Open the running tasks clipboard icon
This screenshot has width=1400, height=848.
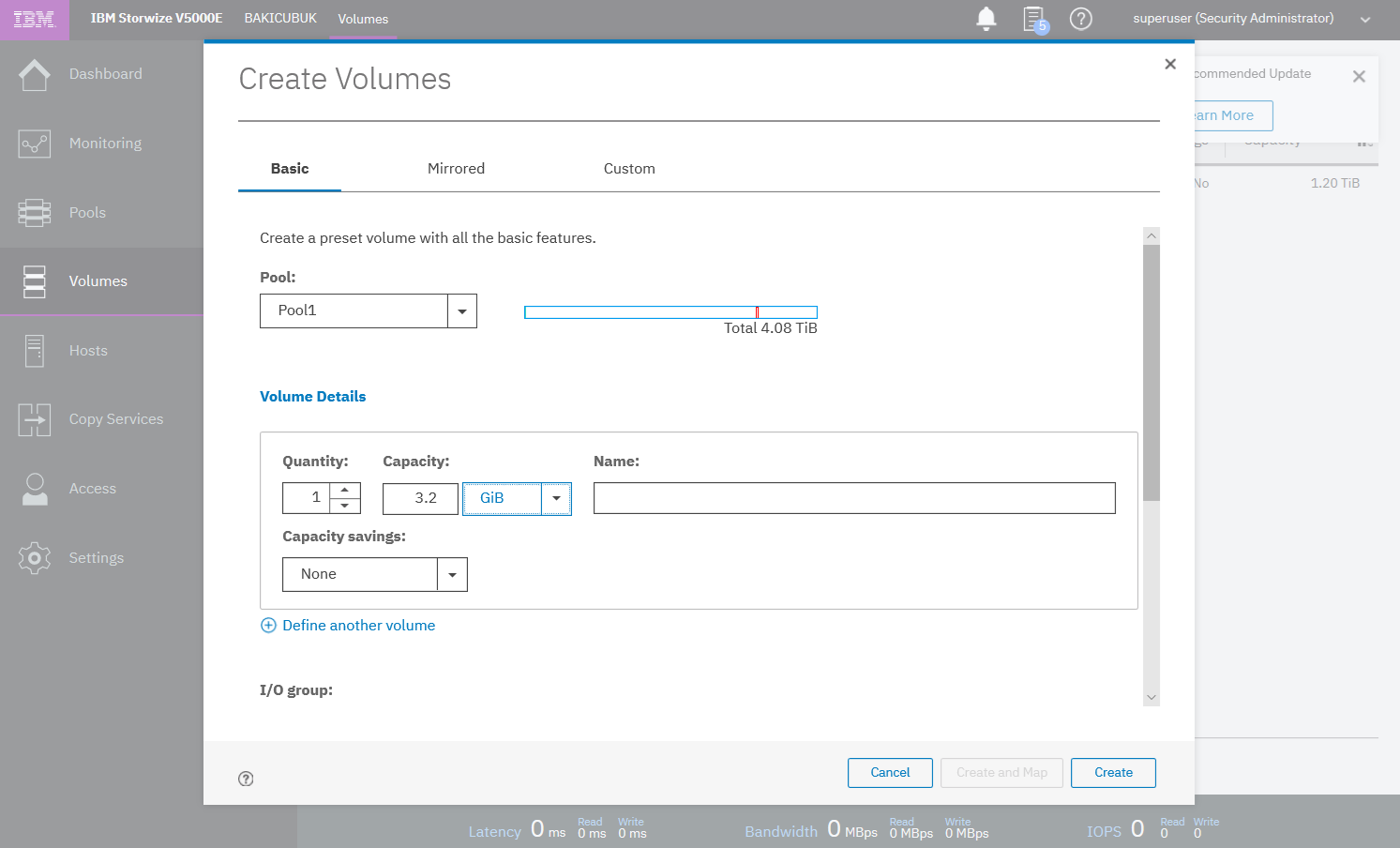coord(1034,19)
